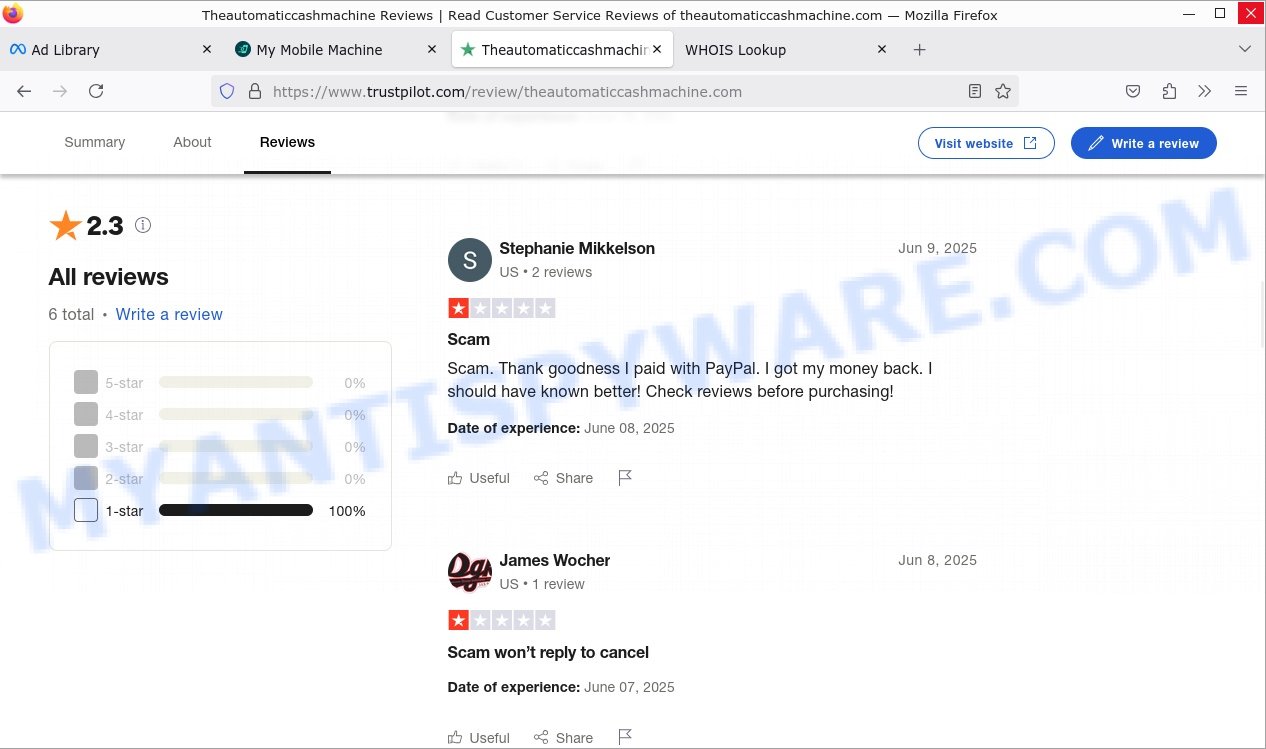This screenshot has height=749, width=1266.
Task: Click the 3-star 0% rating bar
Action: point(236,446)
